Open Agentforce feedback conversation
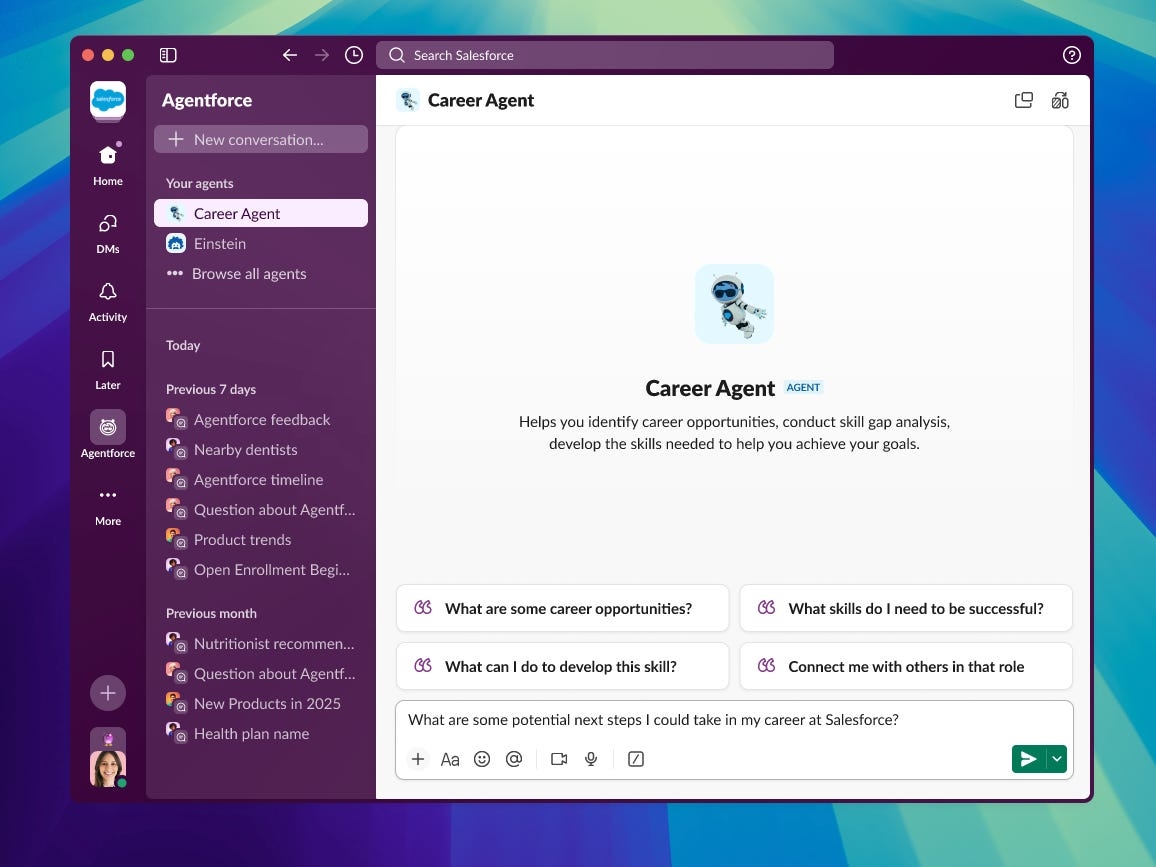1156x867 pixels. (x=260, y=419)
